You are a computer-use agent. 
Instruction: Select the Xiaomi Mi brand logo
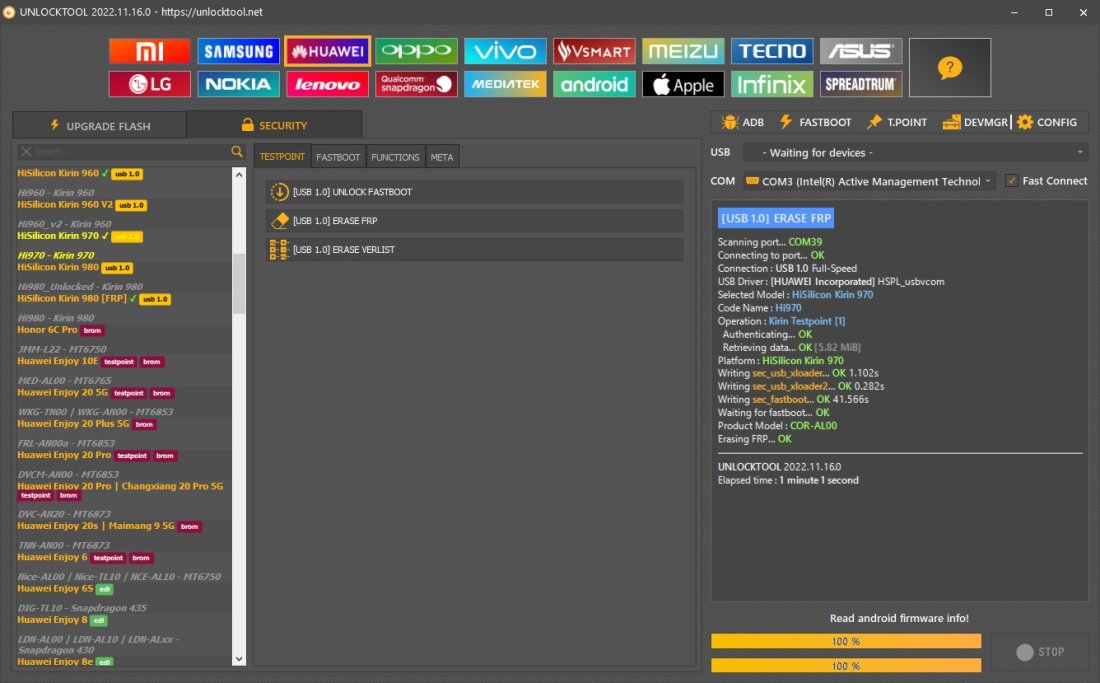tap(149, 51)
